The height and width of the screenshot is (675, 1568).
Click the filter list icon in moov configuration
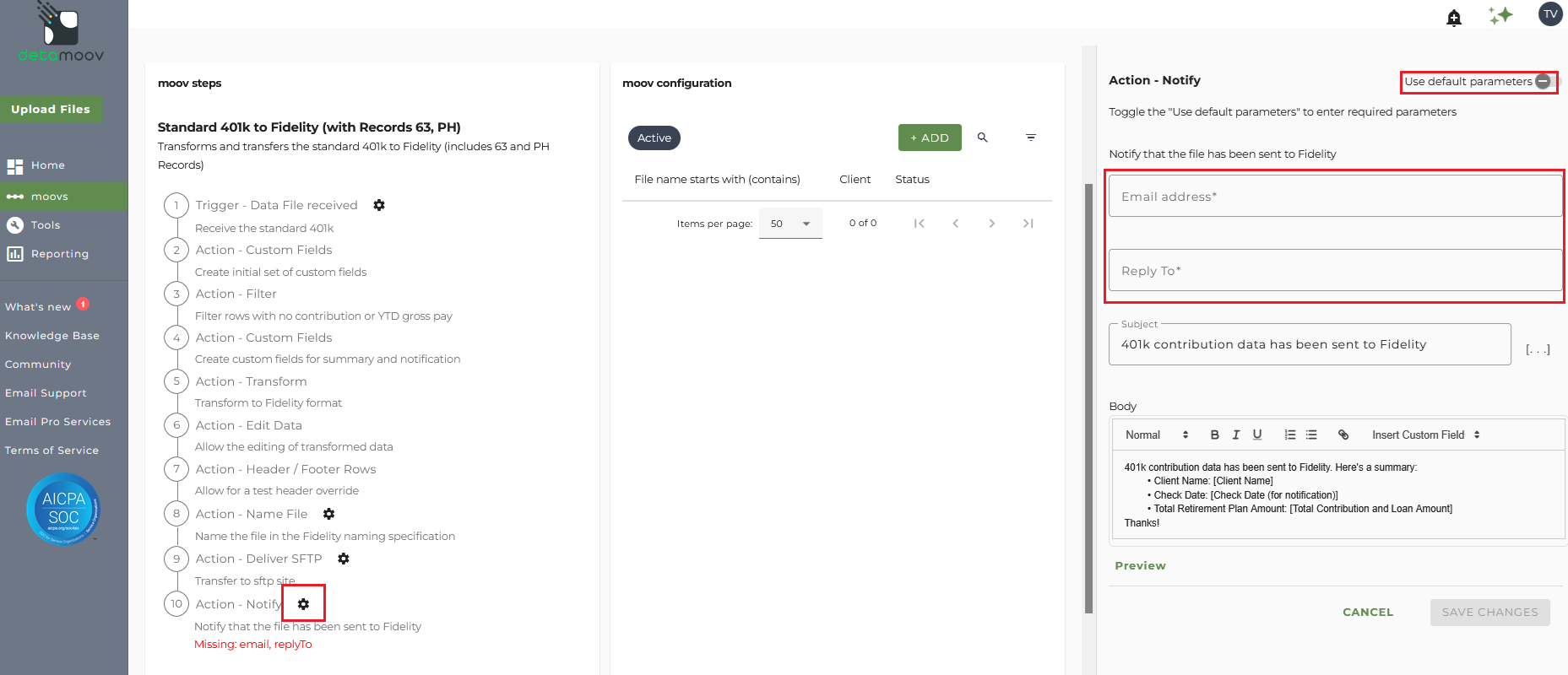(x=1031, y=138)
